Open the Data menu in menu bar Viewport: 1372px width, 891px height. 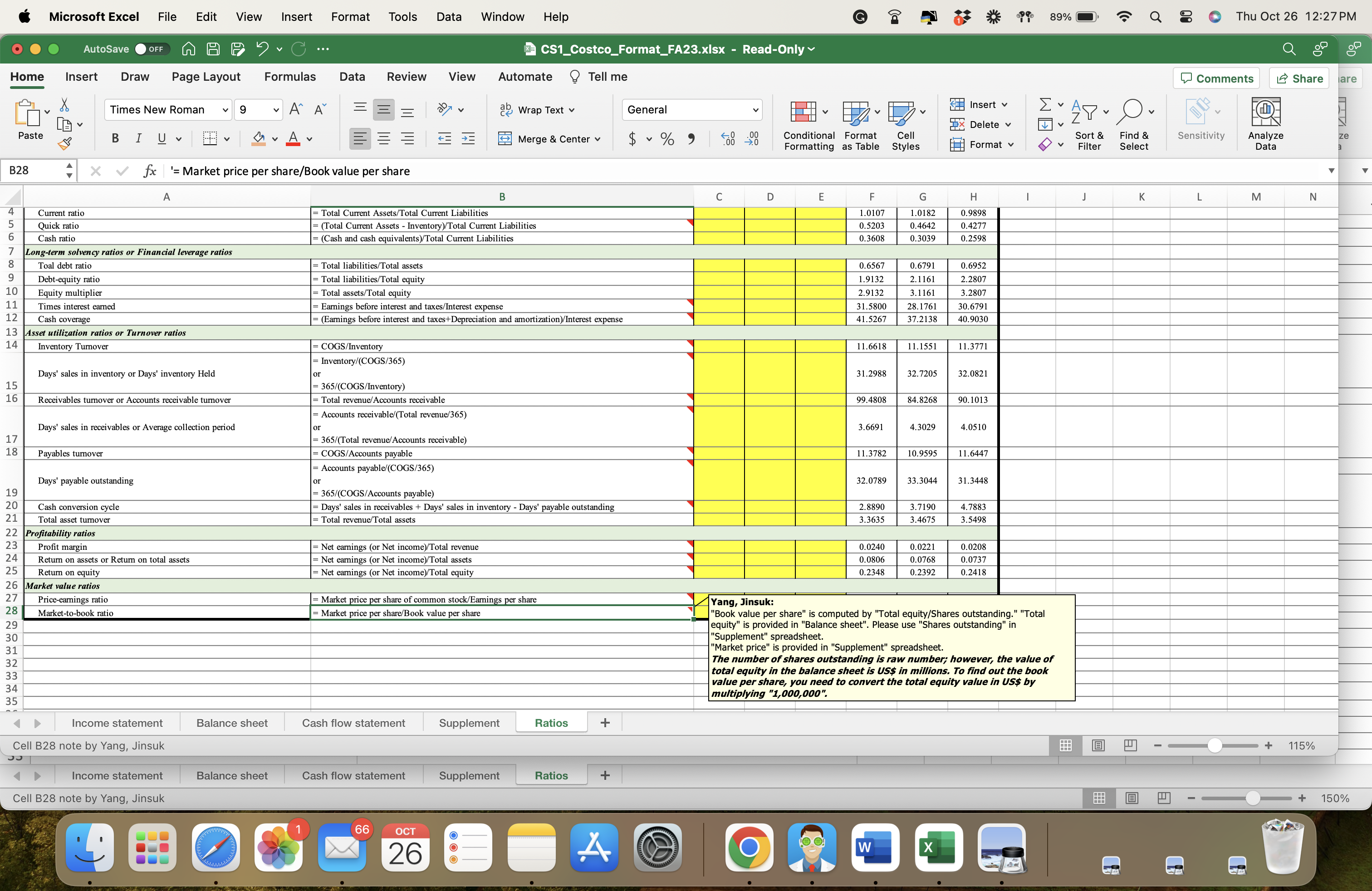coord(449,17)
